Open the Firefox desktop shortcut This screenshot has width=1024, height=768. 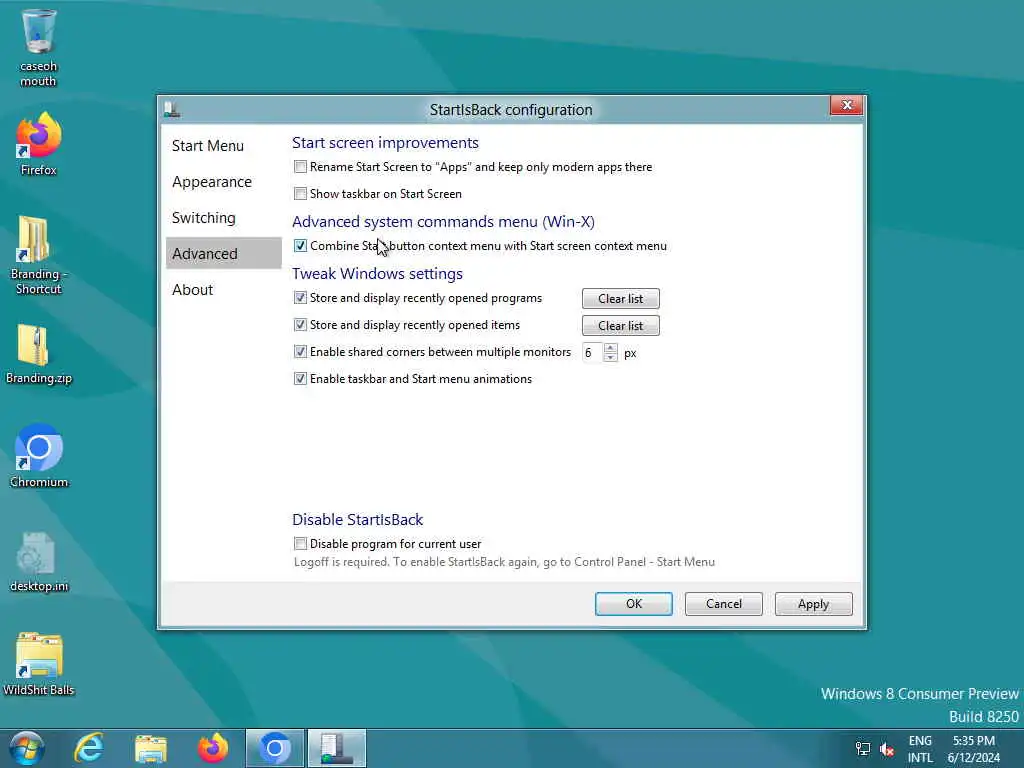39,144
